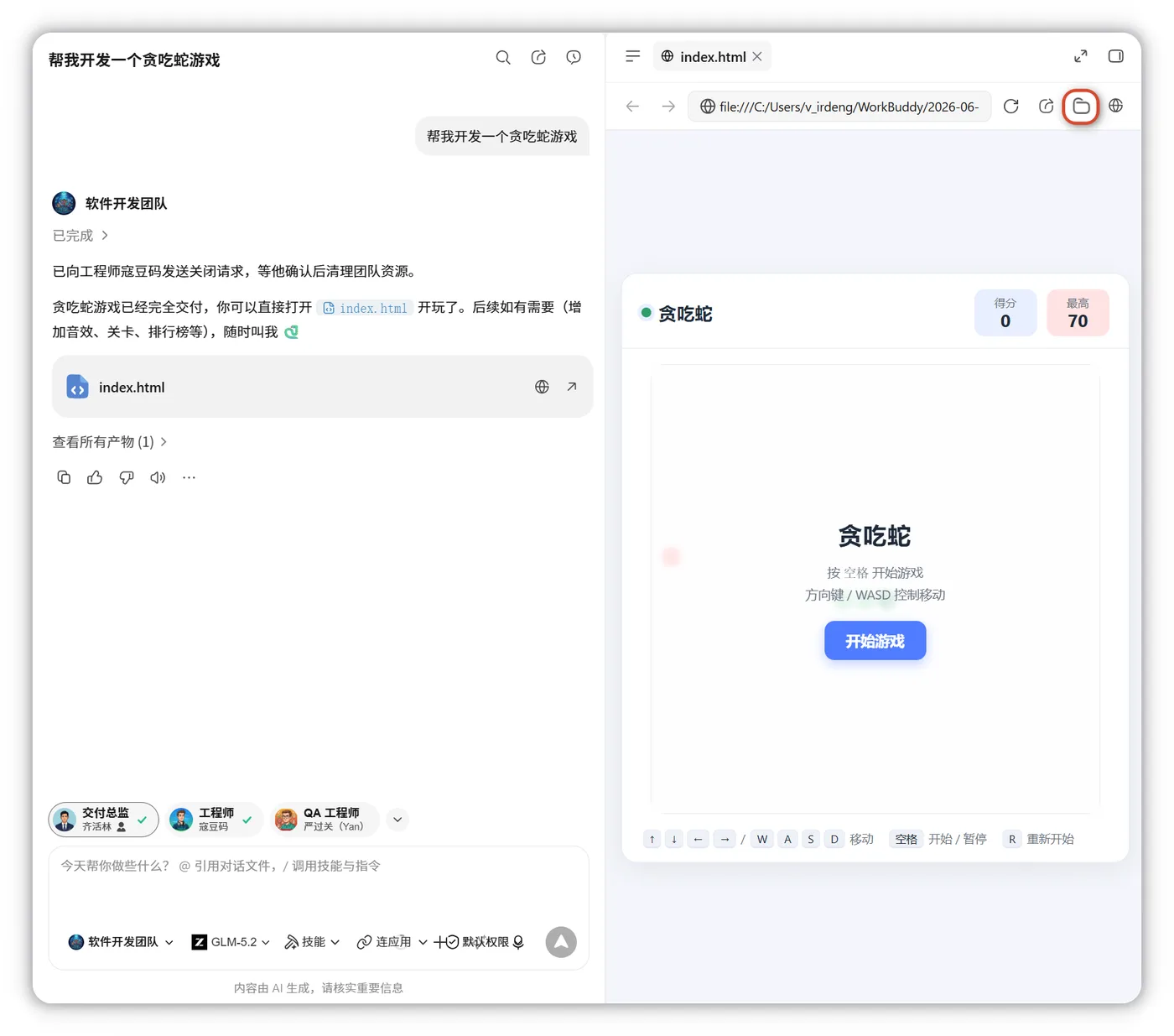Expand the 已完成 status chevron
The image size is (1174, 1036).
105,236
